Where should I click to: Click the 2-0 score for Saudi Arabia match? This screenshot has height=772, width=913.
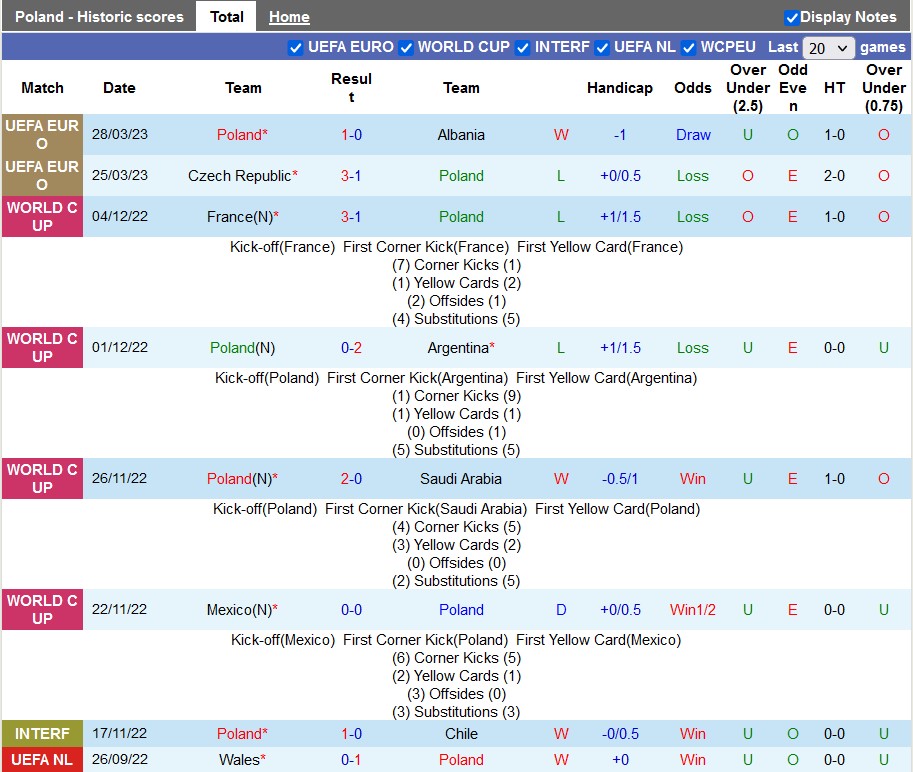coord(351,479)
